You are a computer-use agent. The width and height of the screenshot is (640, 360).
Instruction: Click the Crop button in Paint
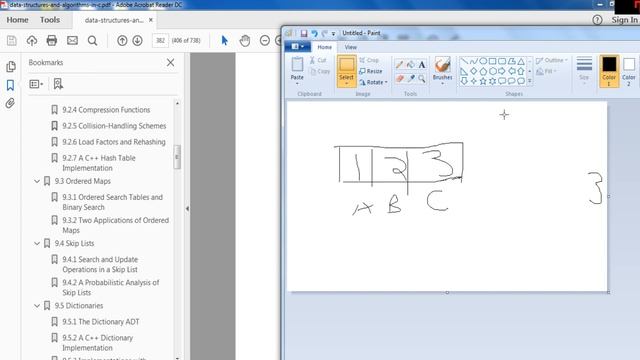click(369, 60)
